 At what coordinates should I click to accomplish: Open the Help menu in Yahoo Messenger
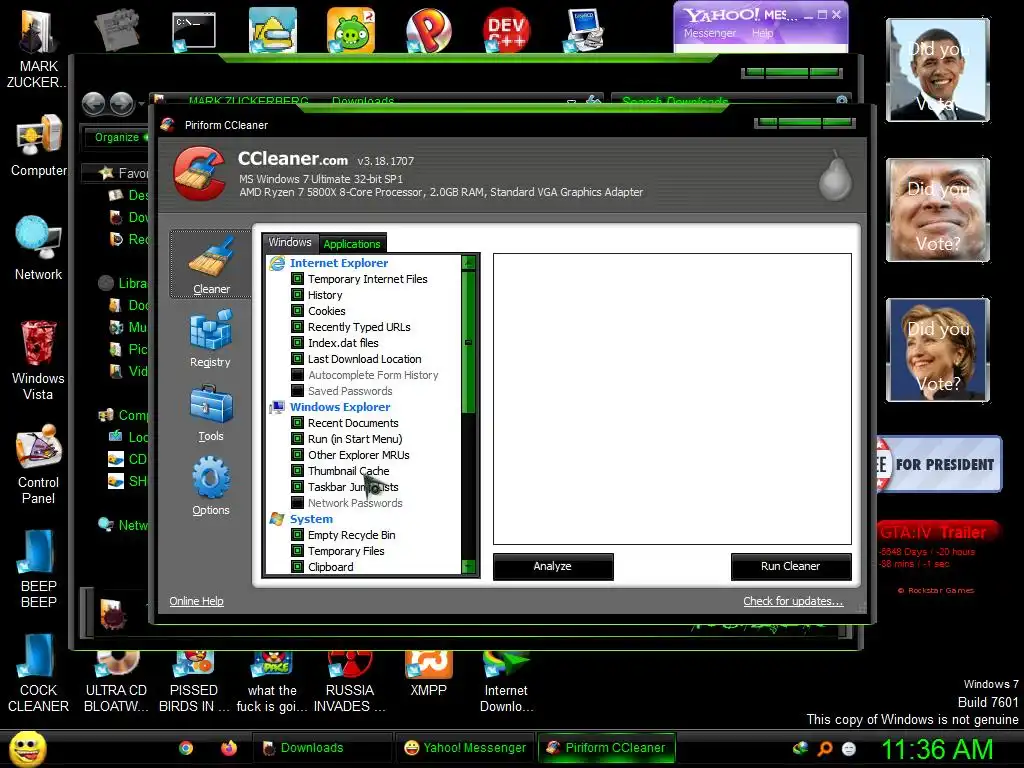(762, 33)
